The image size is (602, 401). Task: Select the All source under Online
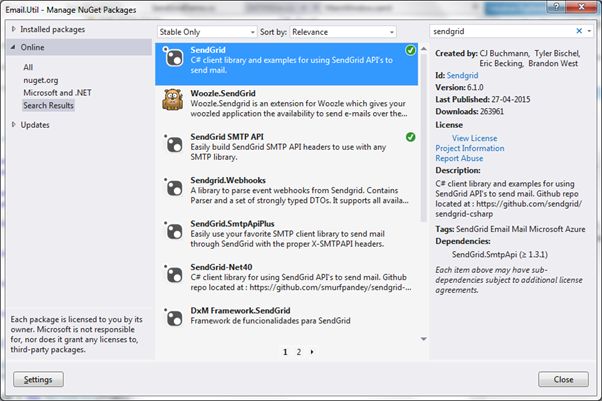pyautogui.click(x=28, y=67)
